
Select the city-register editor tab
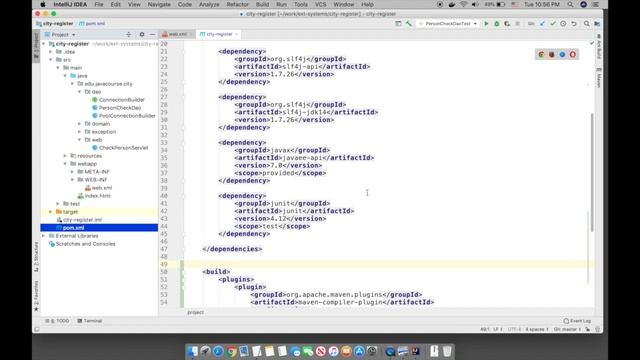219,34
